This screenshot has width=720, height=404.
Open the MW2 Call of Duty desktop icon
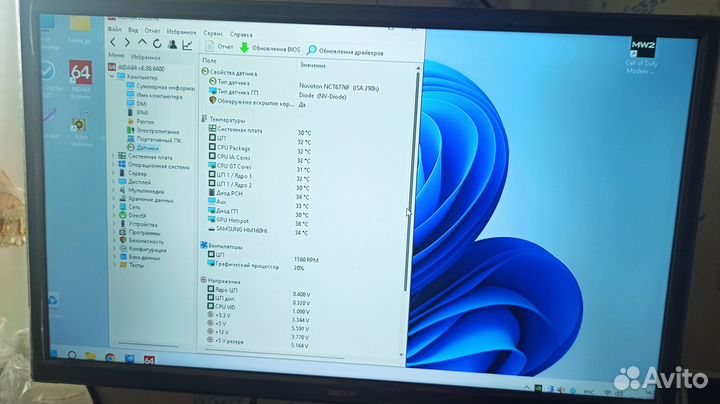click(x=643, y=48)
